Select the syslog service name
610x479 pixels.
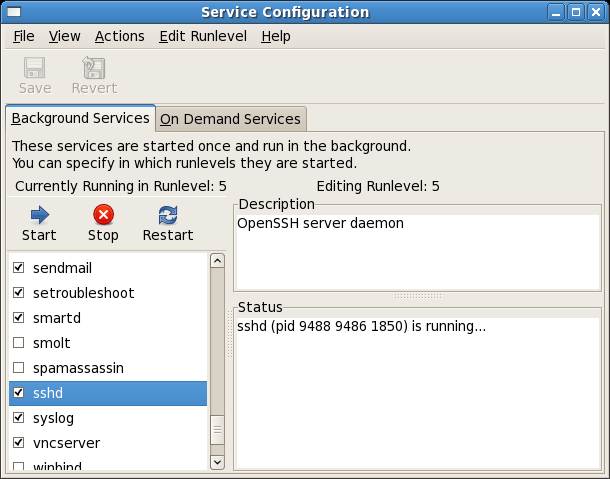click(x=53, y=418)
